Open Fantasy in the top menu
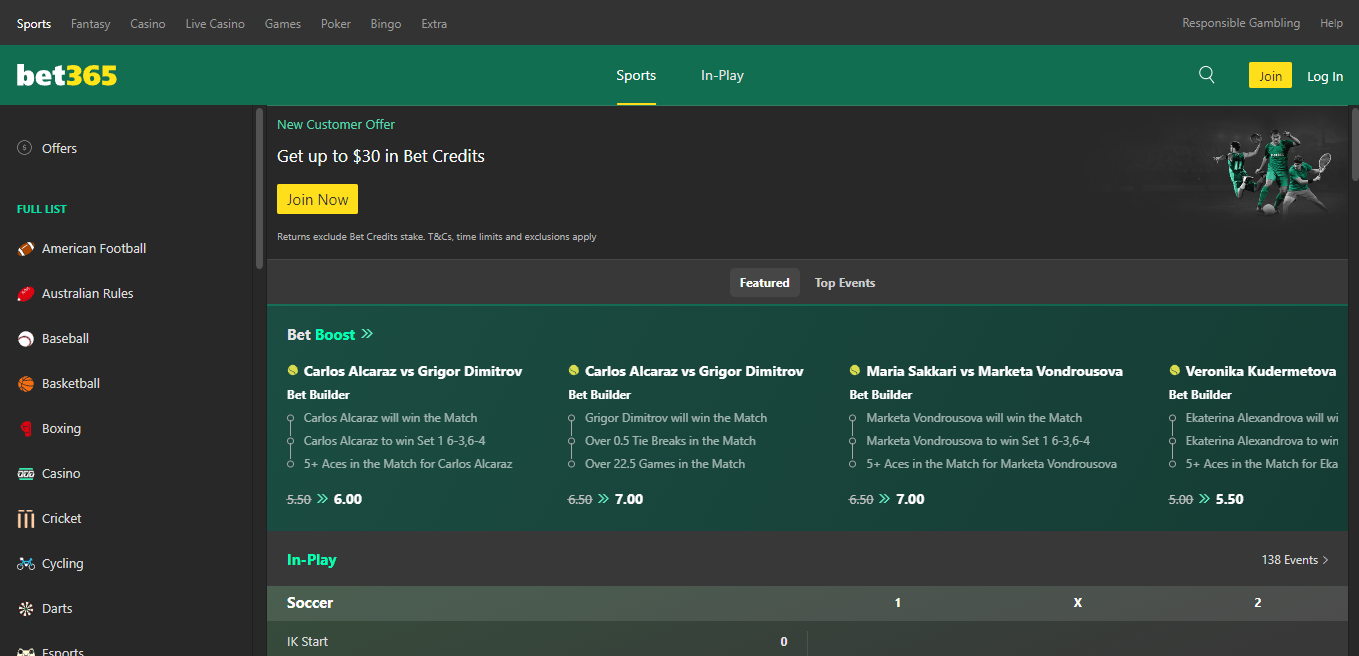 (x=91, y=23)
